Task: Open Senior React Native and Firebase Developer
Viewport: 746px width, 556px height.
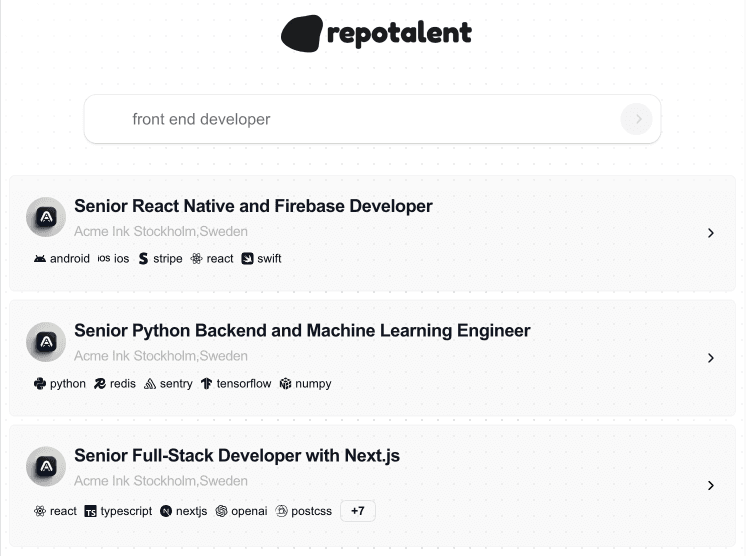Action: (253, 206)
